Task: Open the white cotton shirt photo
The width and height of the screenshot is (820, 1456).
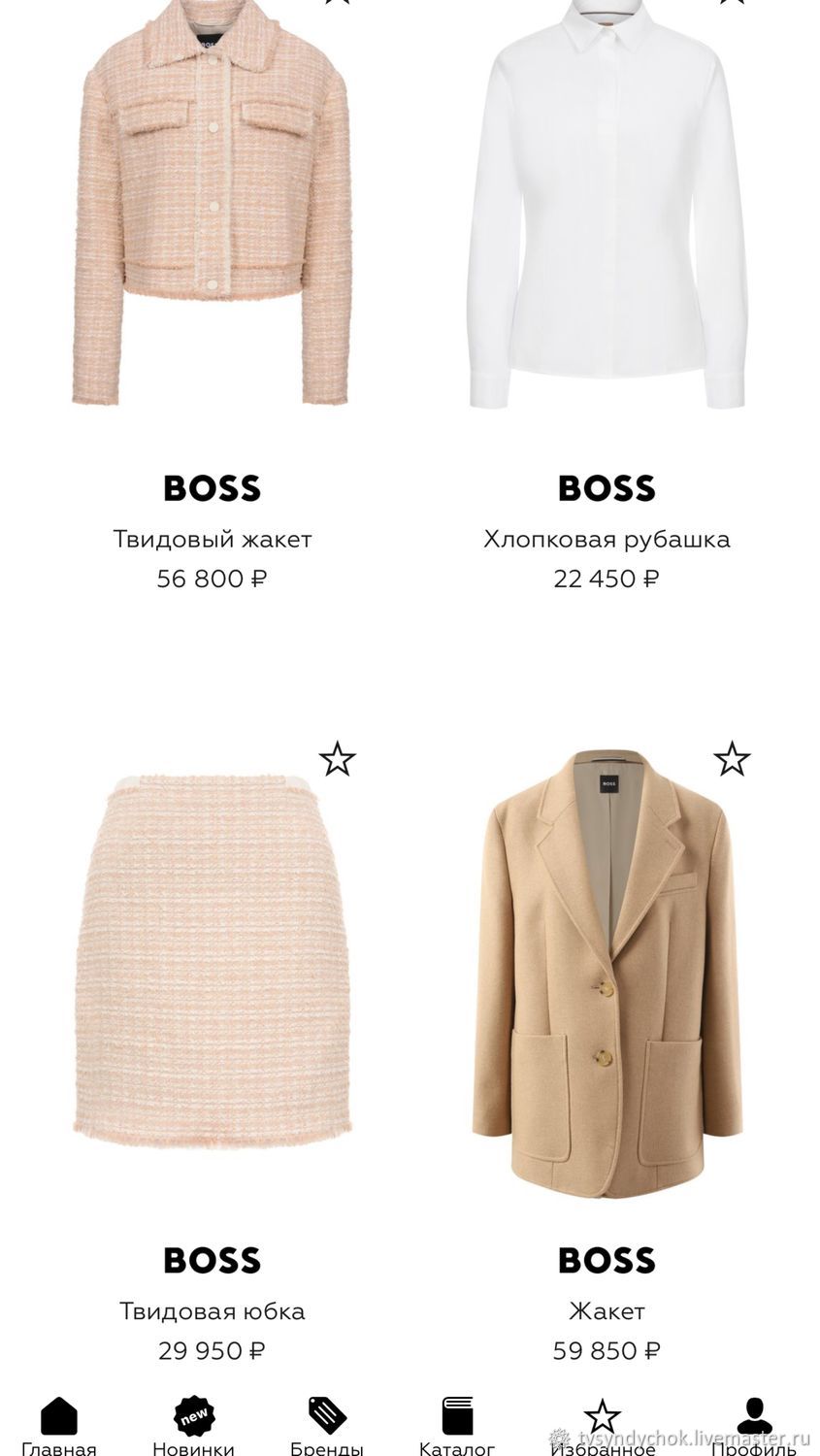Action: [607, 204]
